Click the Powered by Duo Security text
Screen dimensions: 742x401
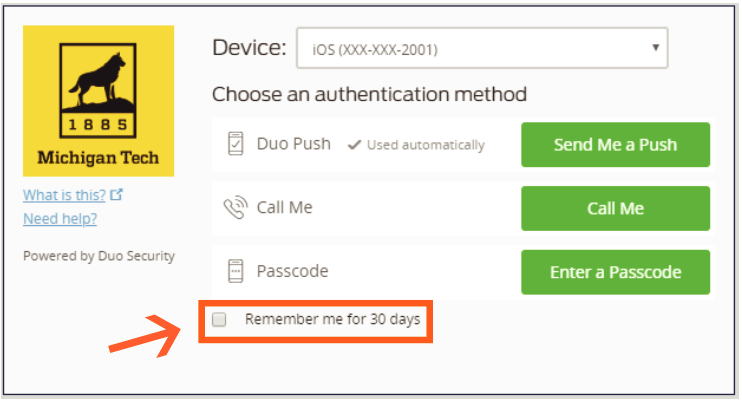(99, 256)
